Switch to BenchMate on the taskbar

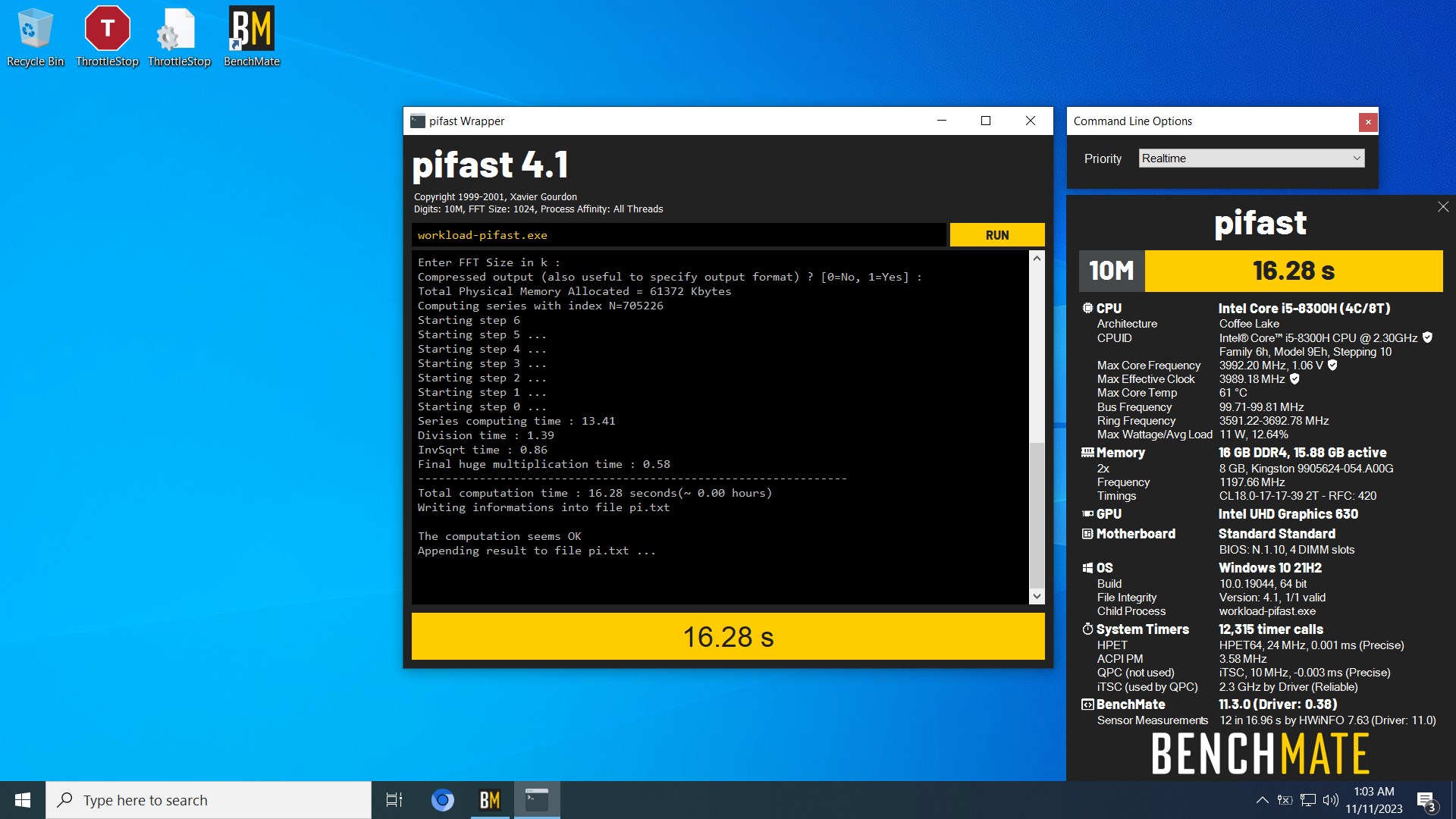click(x=490, y=800)
